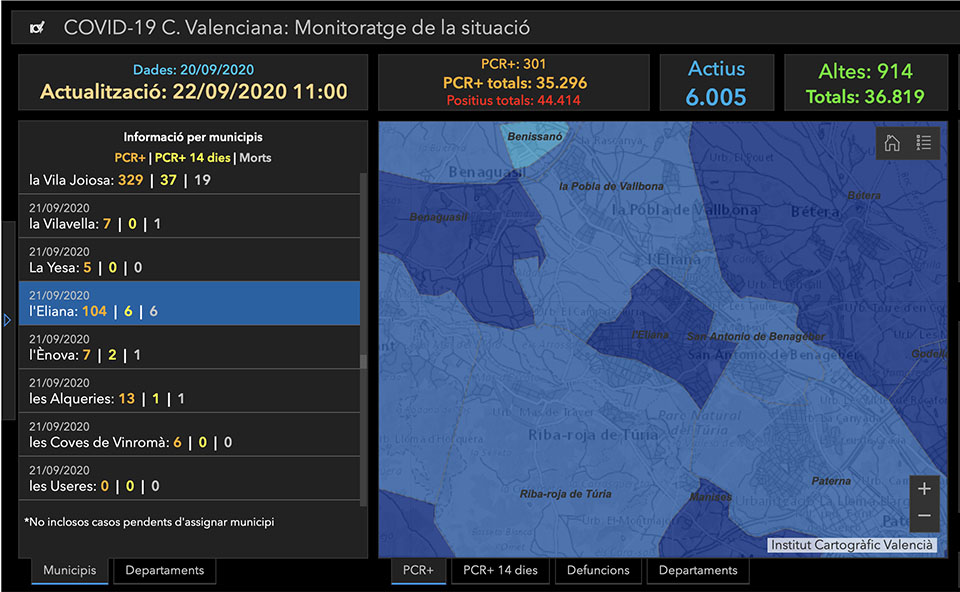Switch map to PCR+ 14 dies tab
This screenshot has width=960, height=592.
(x=500, y=570)
